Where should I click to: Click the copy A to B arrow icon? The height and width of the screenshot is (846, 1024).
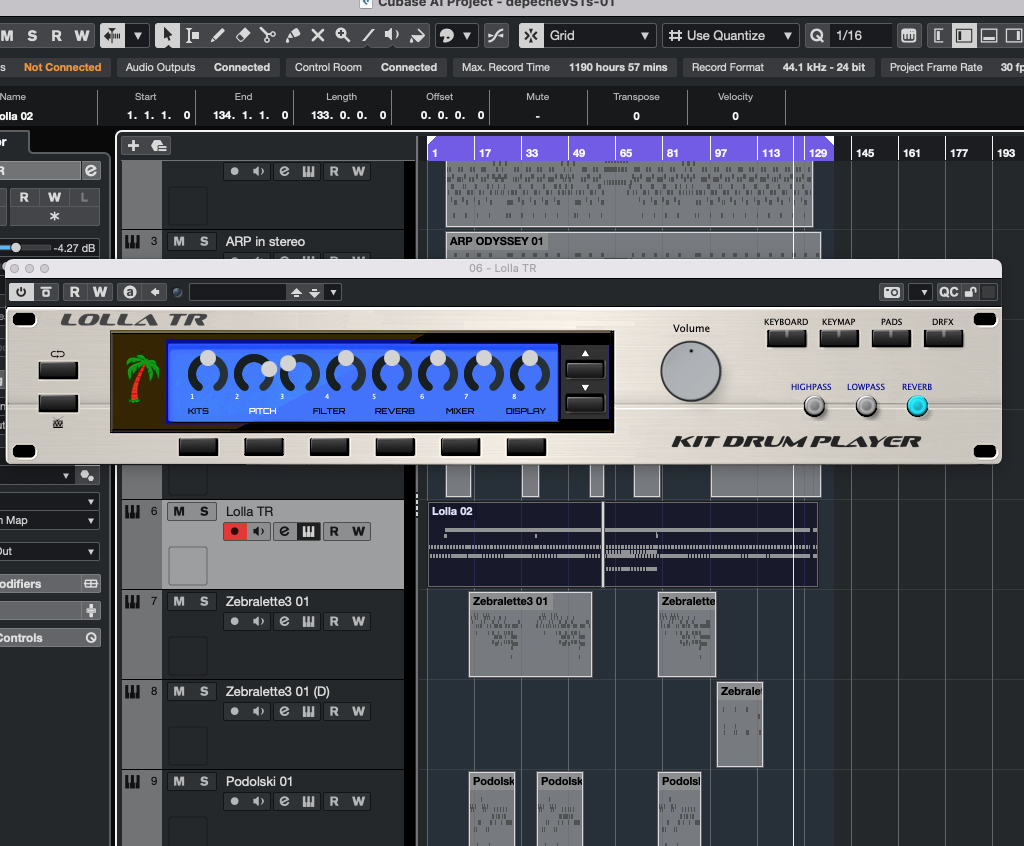tap(155, 292)
